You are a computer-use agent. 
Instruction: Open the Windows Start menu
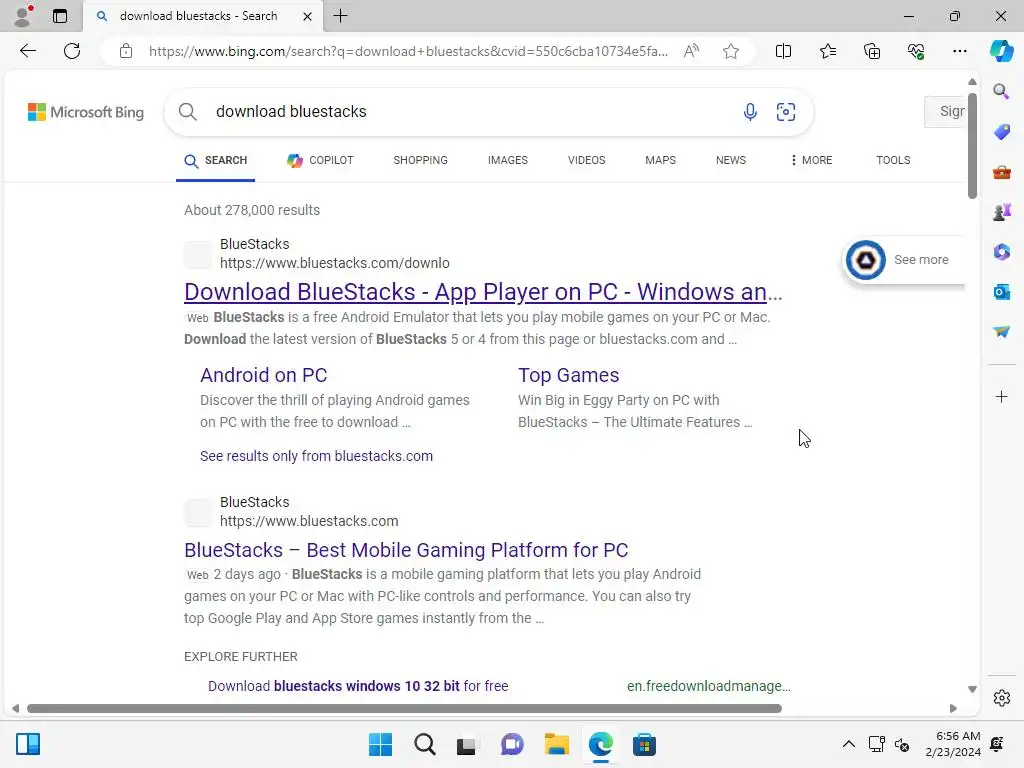pos(380,744)
